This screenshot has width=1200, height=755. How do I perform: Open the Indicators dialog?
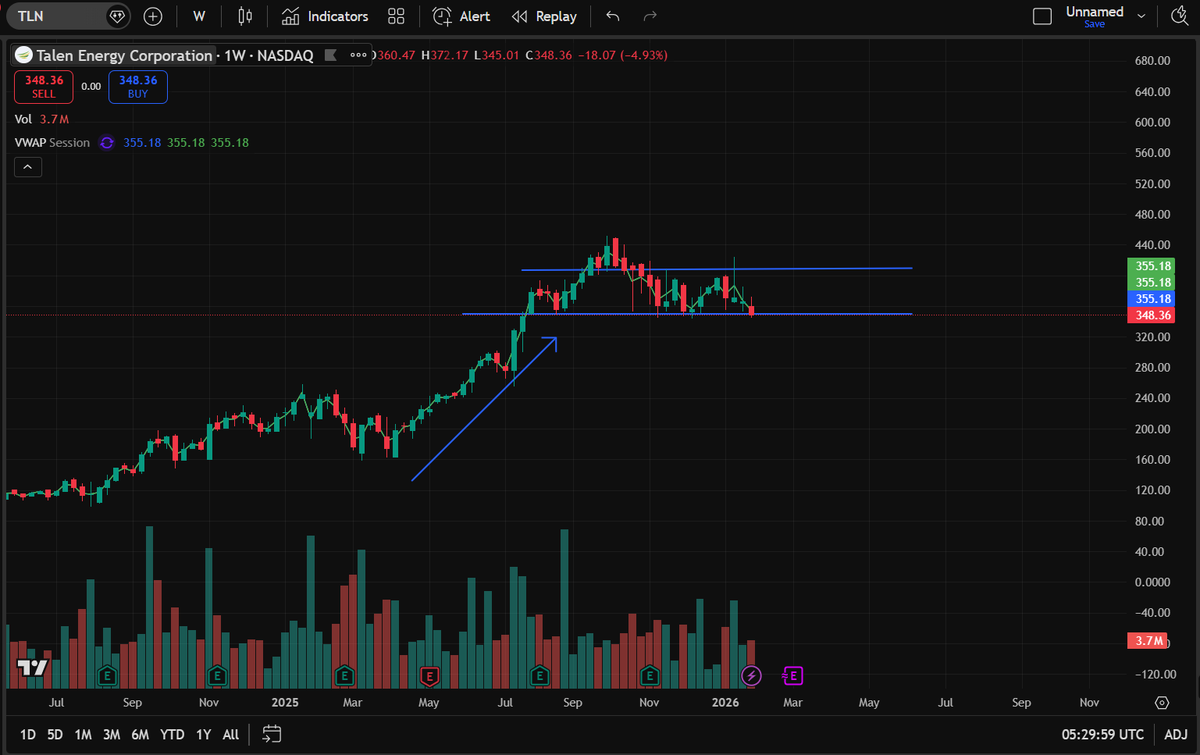tap(325, 16)
